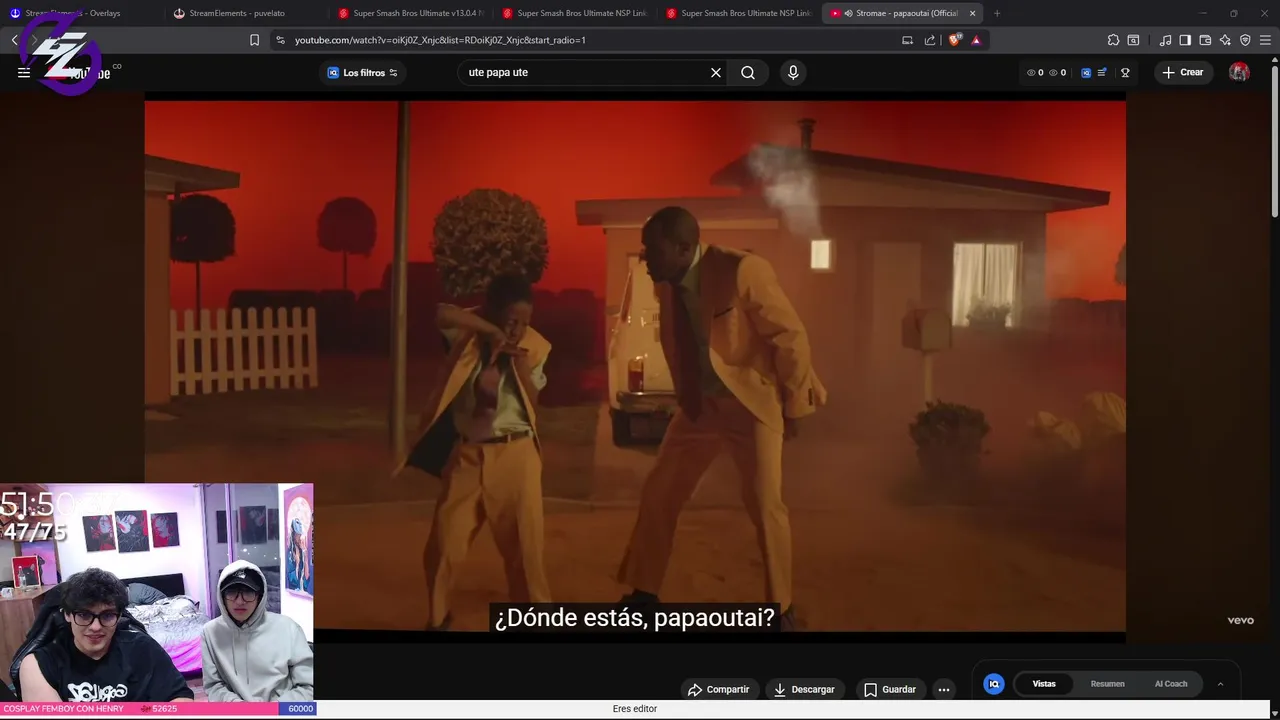Open Leo AI sparkle icon

1225,40
